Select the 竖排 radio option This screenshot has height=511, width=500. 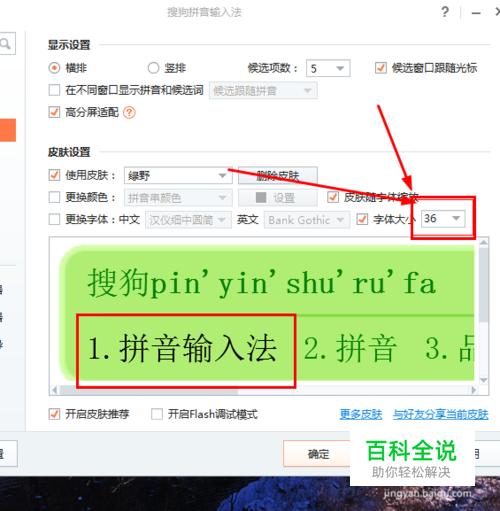153,68
